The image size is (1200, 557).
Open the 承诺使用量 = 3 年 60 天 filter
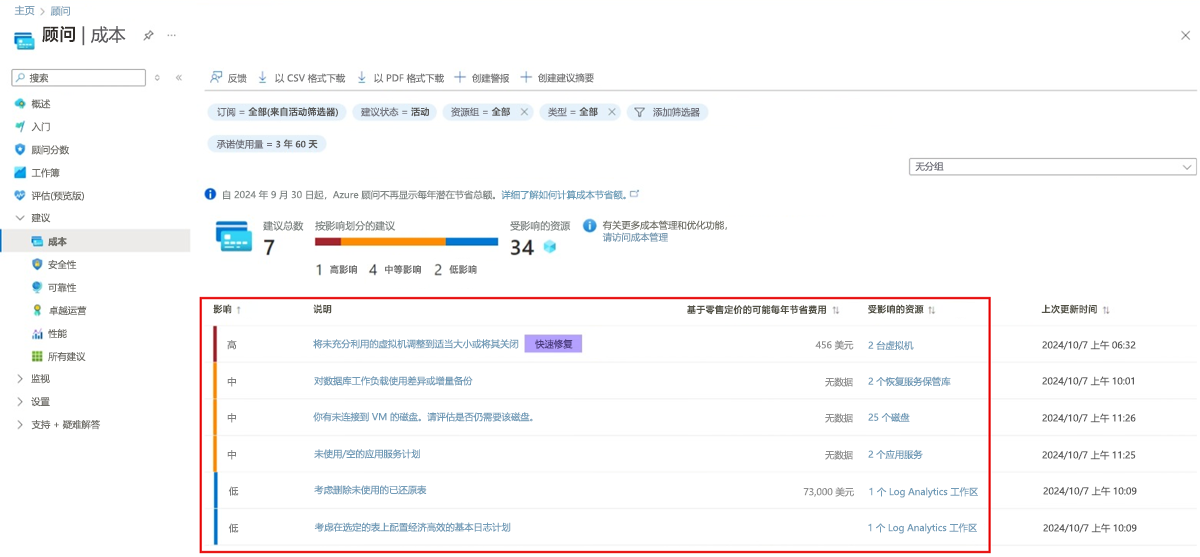tap(267, 144)
